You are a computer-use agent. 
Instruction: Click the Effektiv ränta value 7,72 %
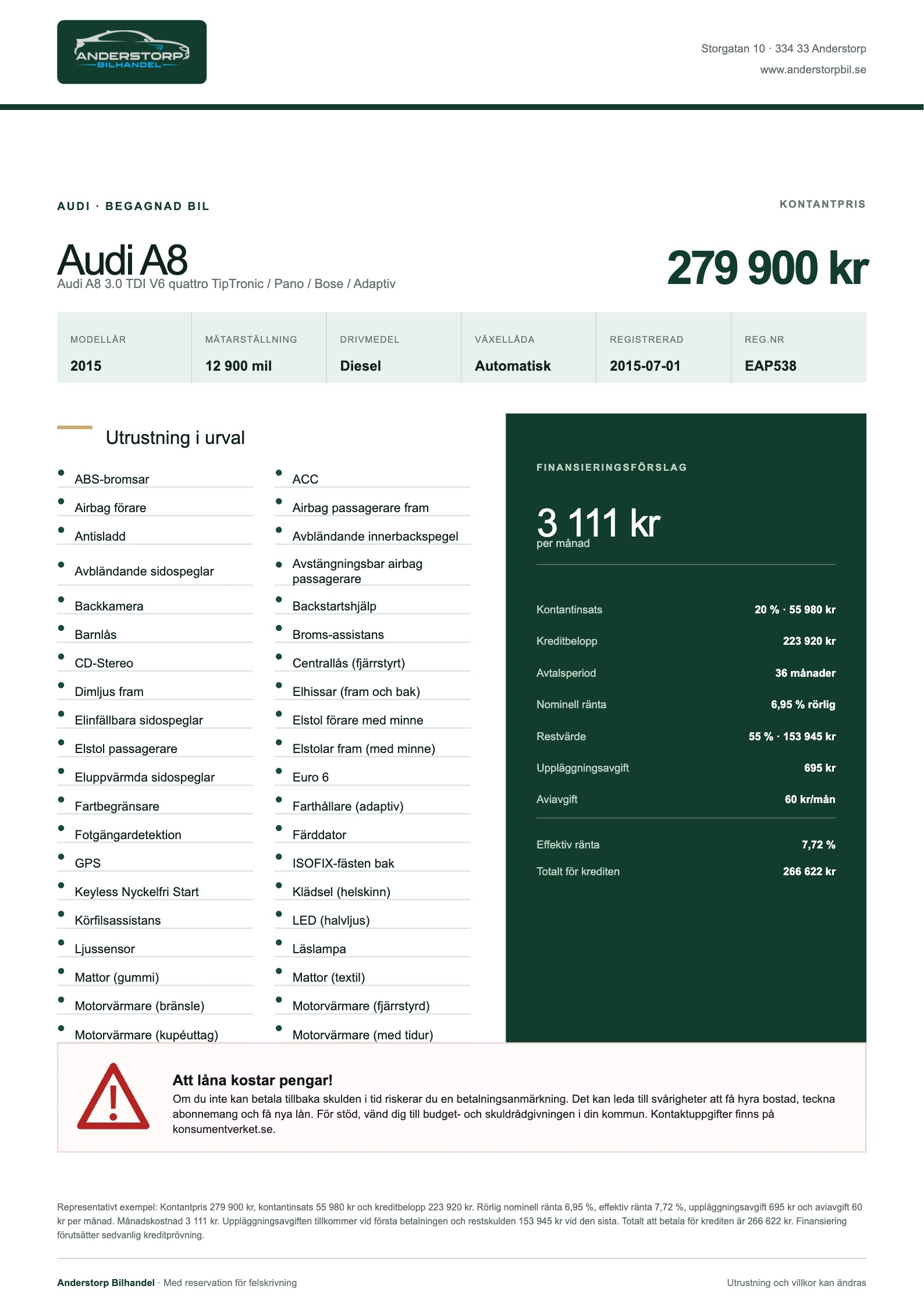(x=818, y=845)
